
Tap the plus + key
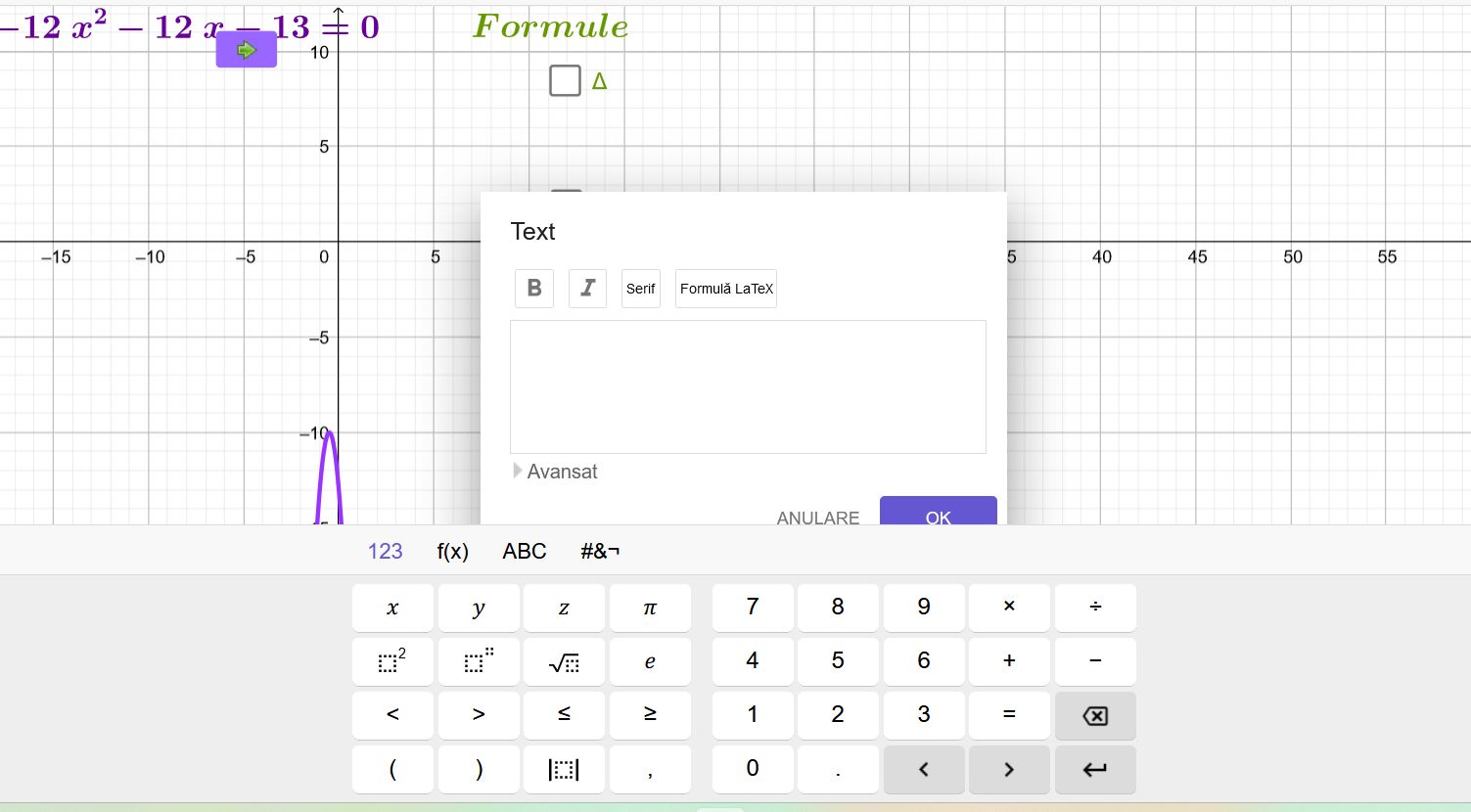click(1009, 661)
